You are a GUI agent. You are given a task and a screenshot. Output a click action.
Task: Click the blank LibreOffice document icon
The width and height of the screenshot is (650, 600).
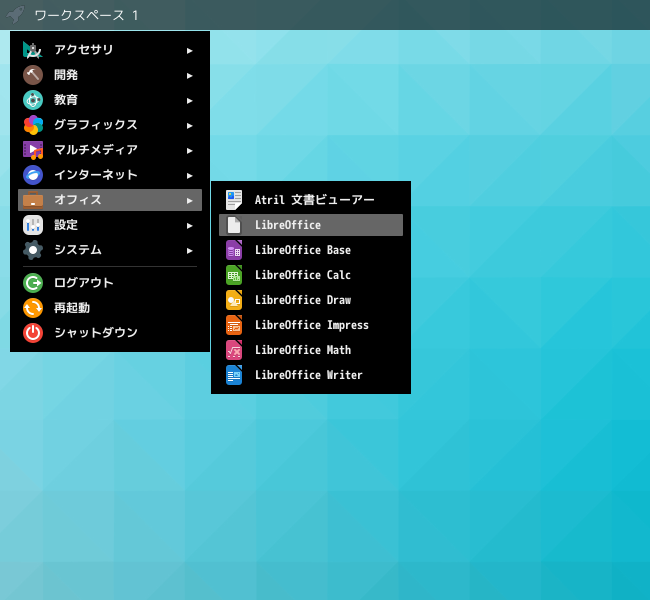pyautogui.click(x=234, y=225)
